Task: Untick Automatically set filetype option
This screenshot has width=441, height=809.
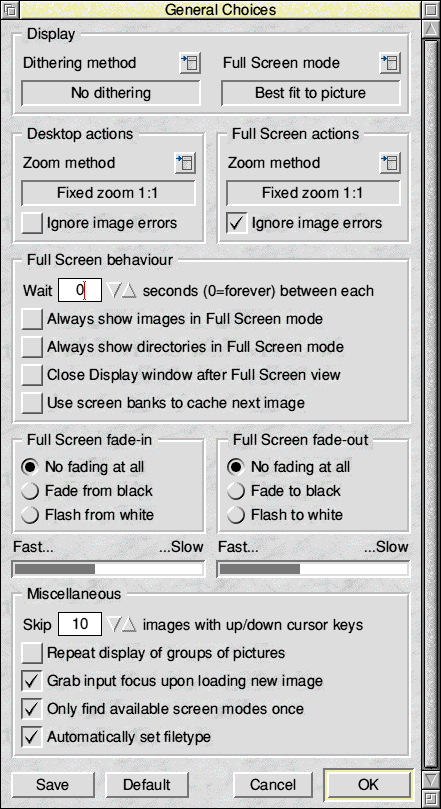Action: (32, 737)
